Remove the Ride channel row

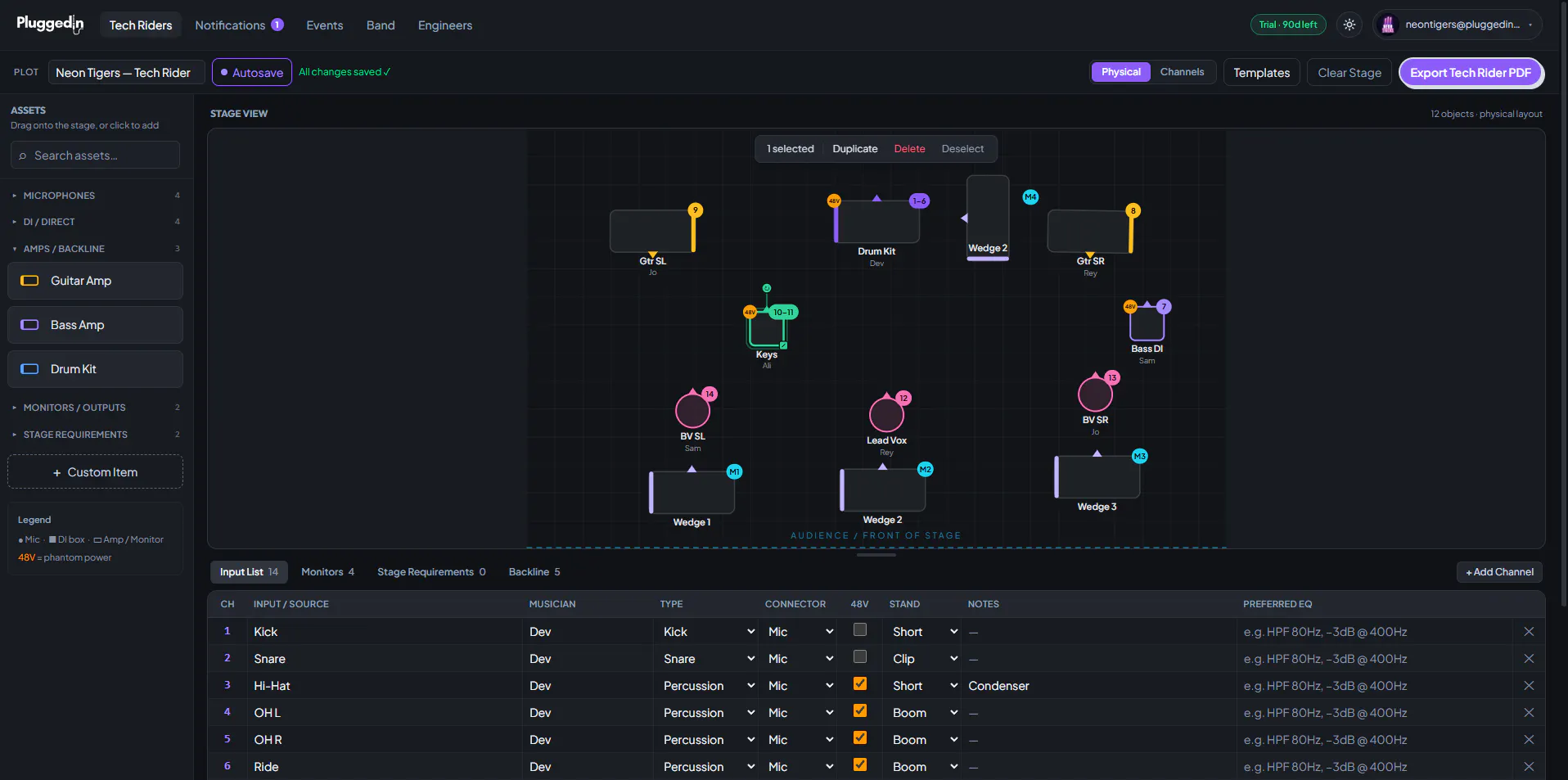coord(1529,767)
